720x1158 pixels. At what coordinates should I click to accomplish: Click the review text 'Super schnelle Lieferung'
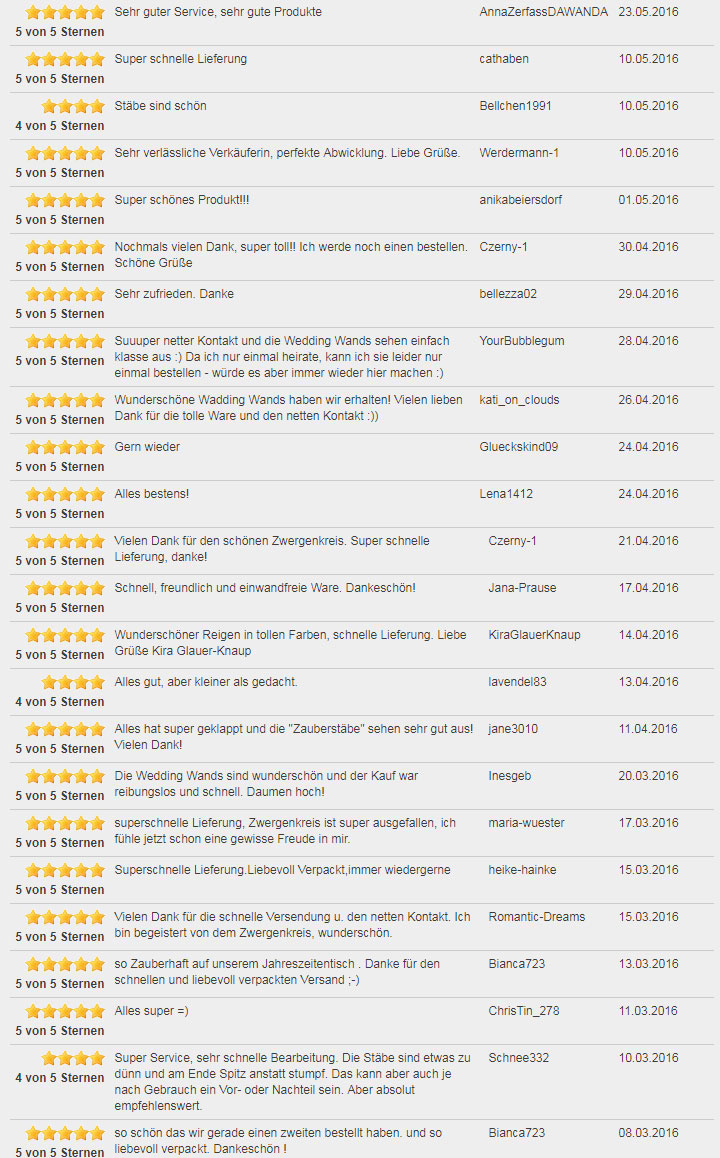[180, 59]
